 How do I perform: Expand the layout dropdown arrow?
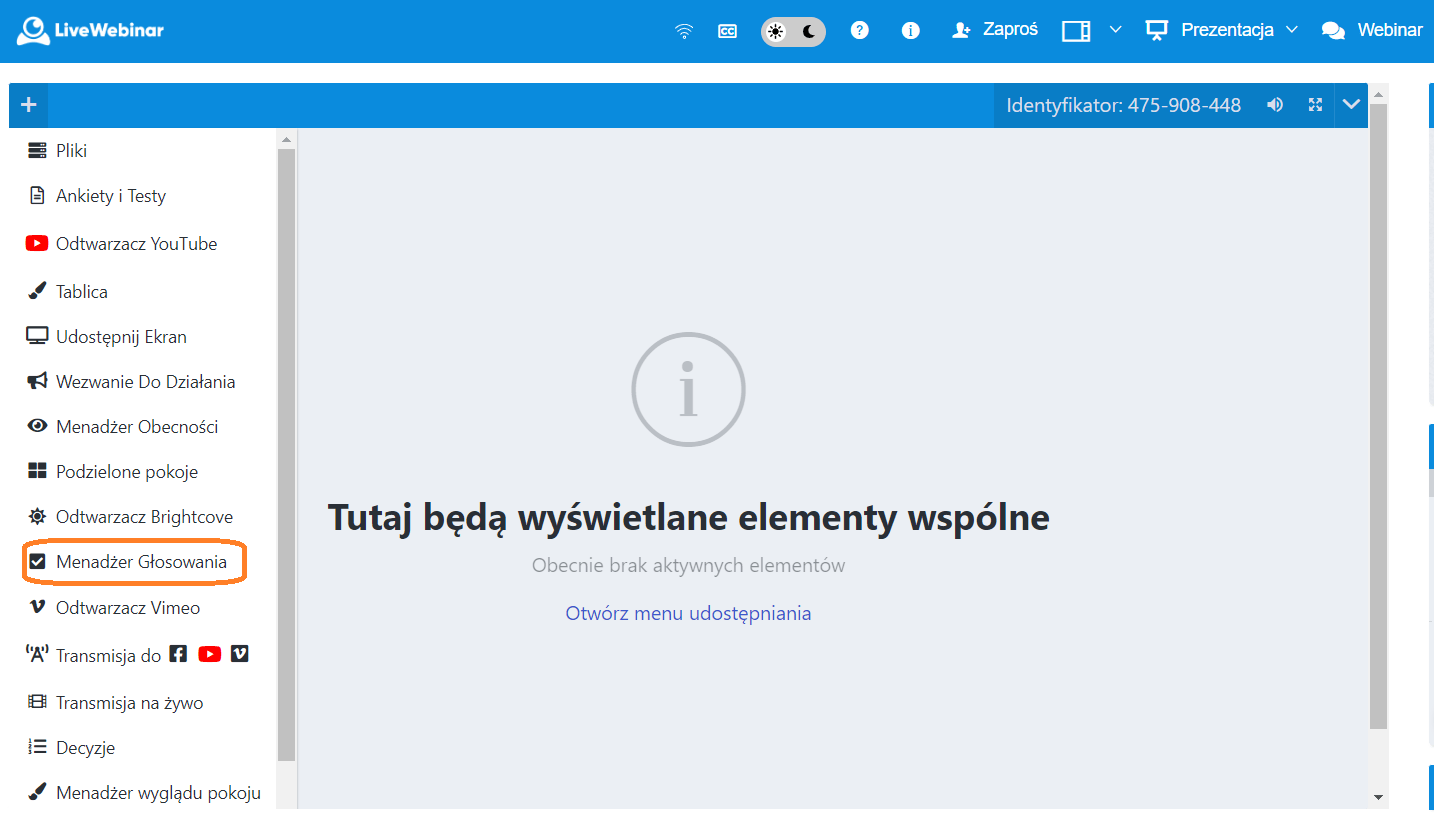[x=1116, y=30]
